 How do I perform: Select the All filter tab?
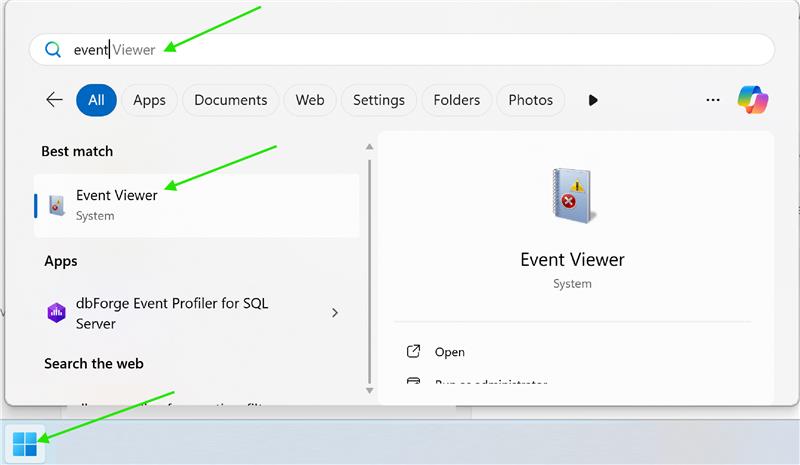pyautogui.click(x=96, y=100)
